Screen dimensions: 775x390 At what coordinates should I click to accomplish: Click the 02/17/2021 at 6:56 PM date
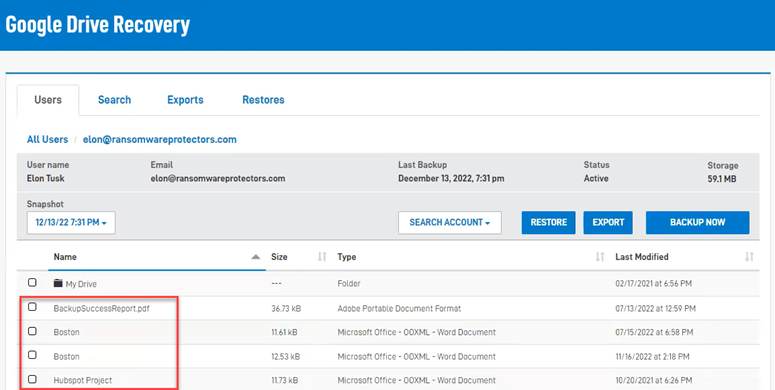pyautogui.click(x=653, y=284)
